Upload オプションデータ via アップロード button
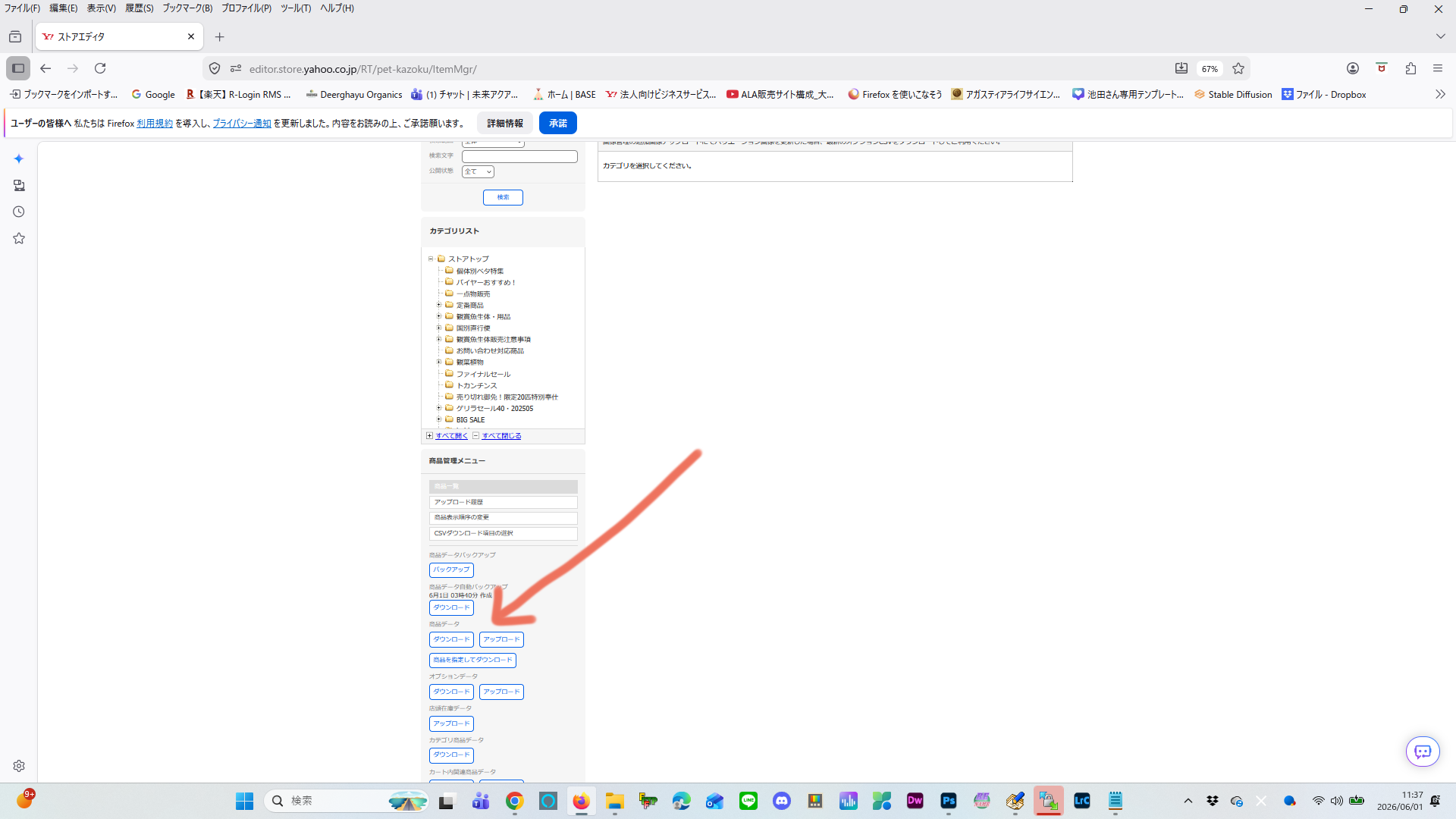1456x819 pixels. pos(501,692)
